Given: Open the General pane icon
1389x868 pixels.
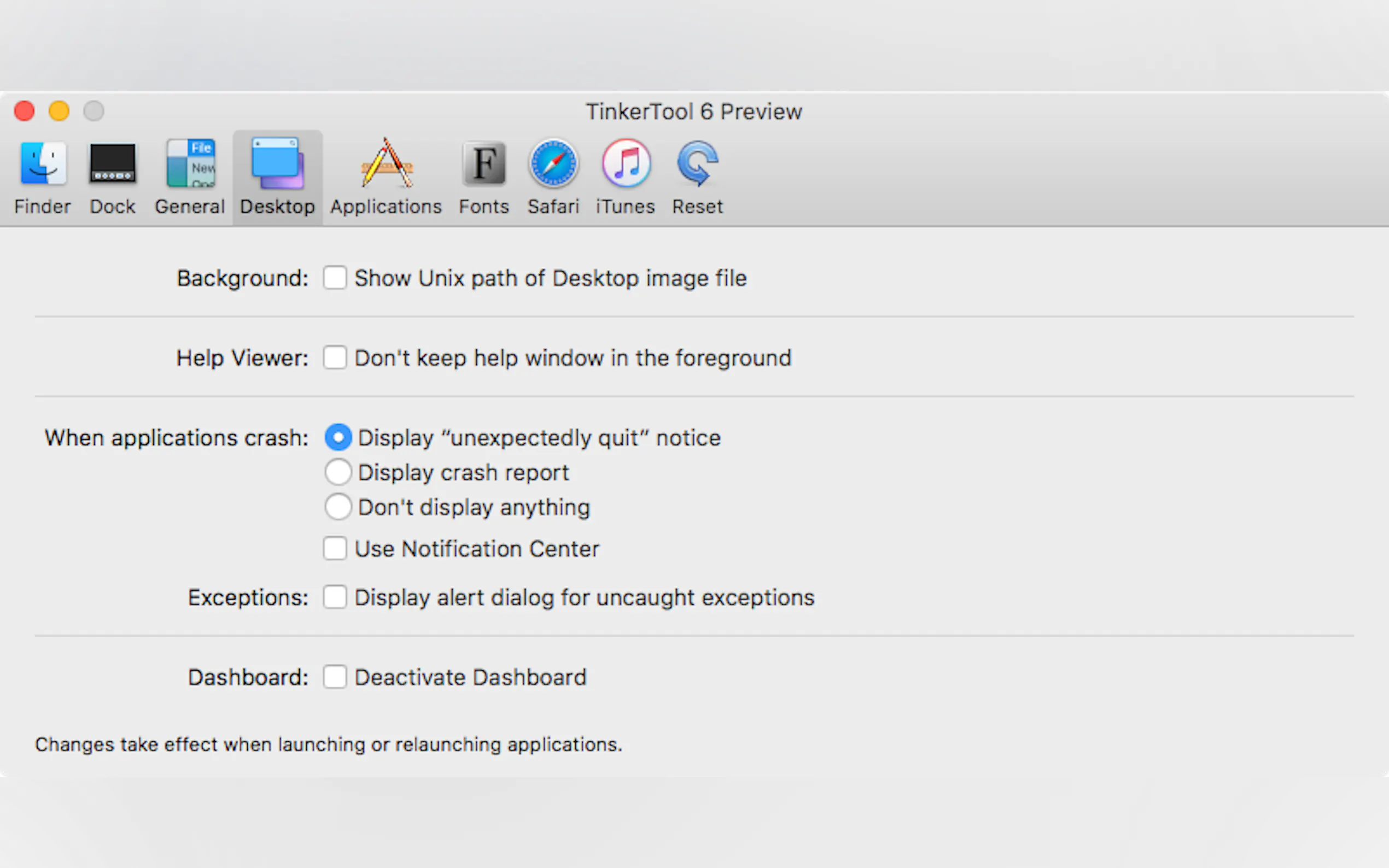Looking at the screenshot, I should click(190, 165).
